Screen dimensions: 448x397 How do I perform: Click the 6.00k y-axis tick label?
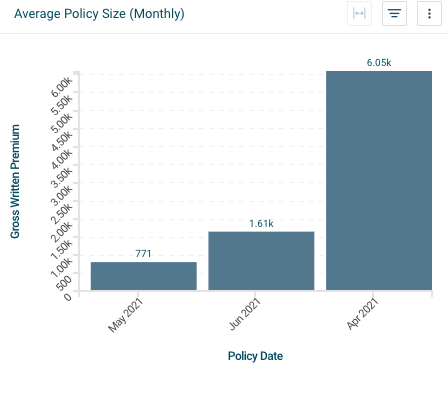click(x=61, y=87)
